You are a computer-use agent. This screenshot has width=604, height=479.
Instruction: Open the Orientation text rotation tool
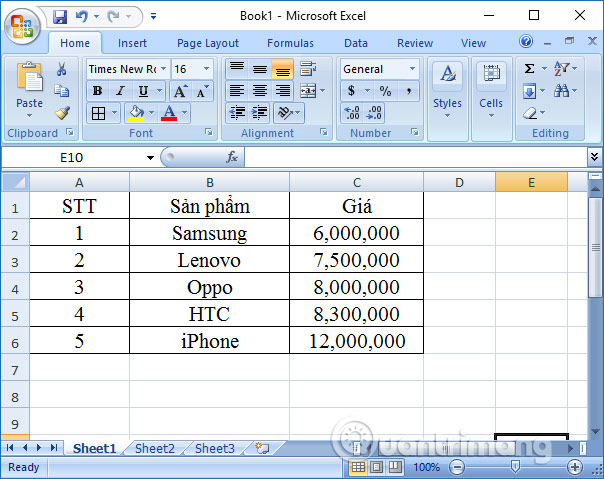click(285, 113)
